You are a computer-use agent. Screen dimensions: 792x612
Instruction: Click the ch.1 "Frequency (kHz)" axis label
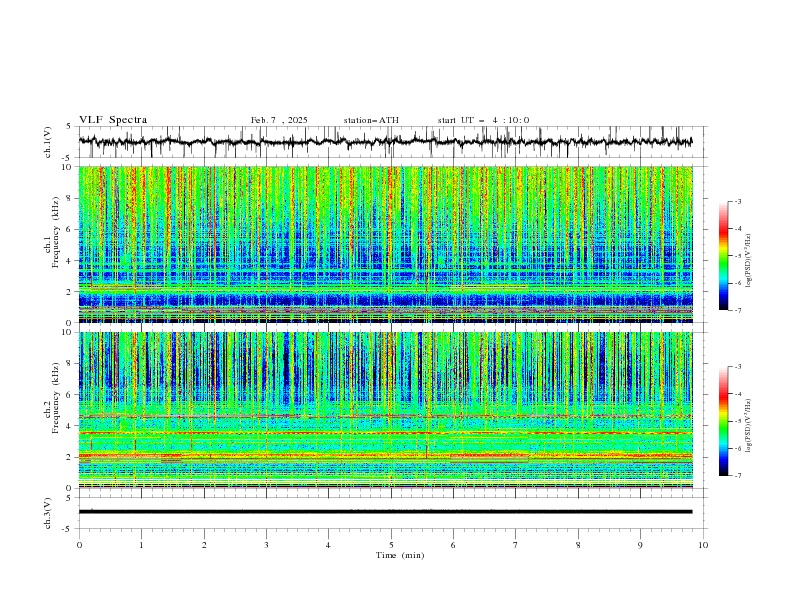(x=57, y=232)
